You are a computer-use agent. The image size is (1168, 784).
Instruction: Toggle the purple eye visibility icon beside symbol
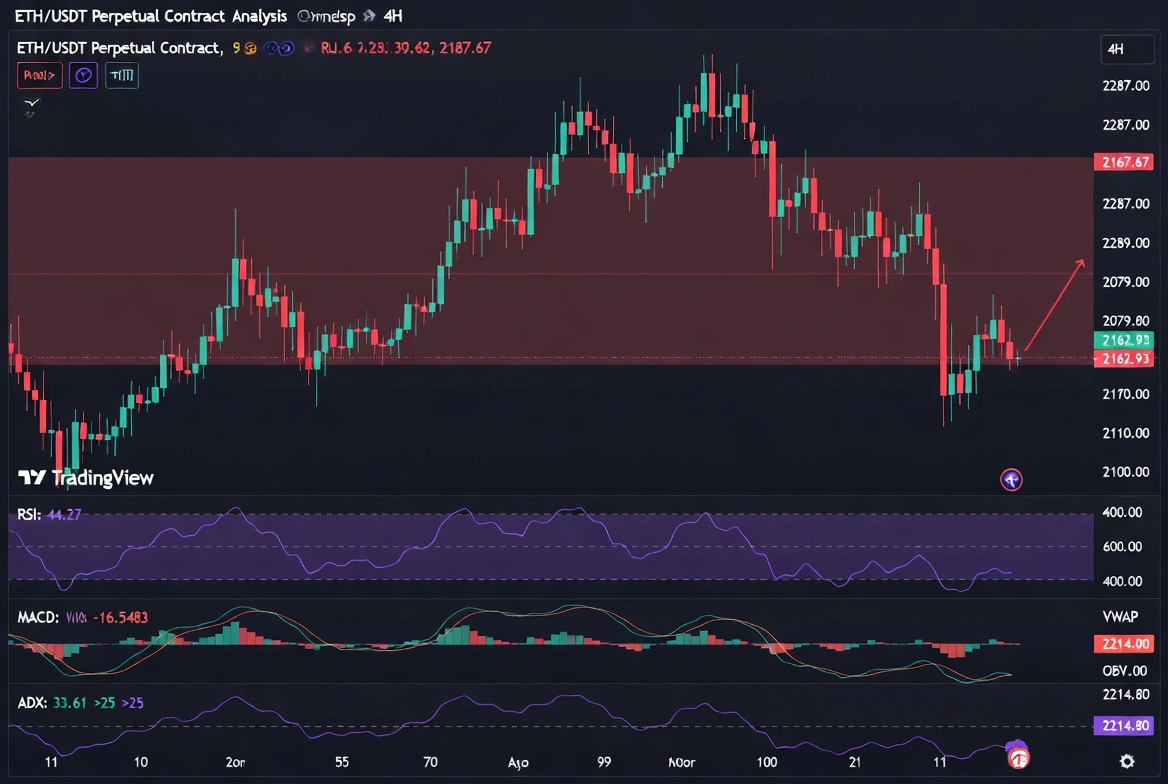[284, 47]
